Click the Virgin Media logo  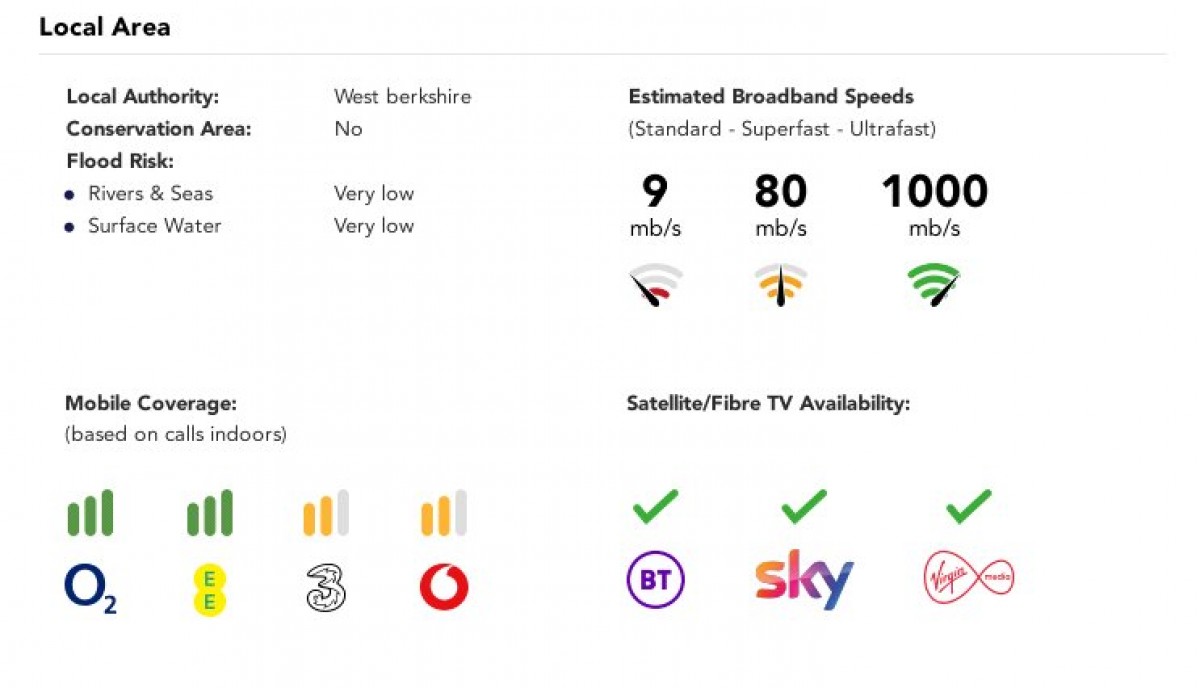pyautogui.click(x=968, y=579)
